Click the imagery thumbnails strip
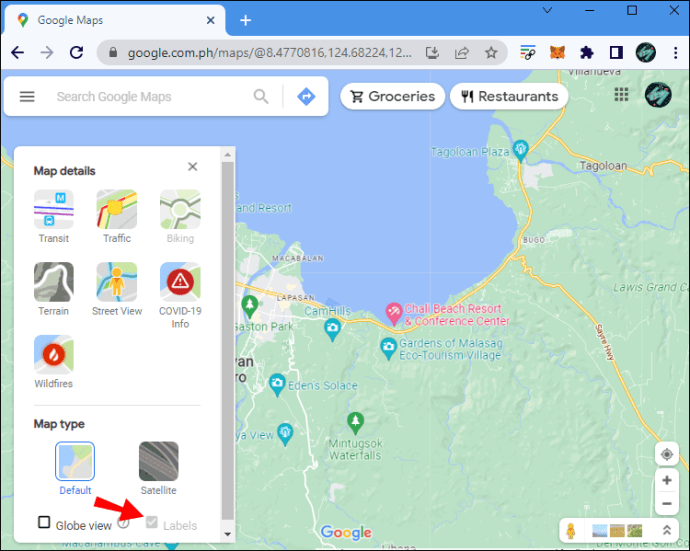 [x=617, y=531]
